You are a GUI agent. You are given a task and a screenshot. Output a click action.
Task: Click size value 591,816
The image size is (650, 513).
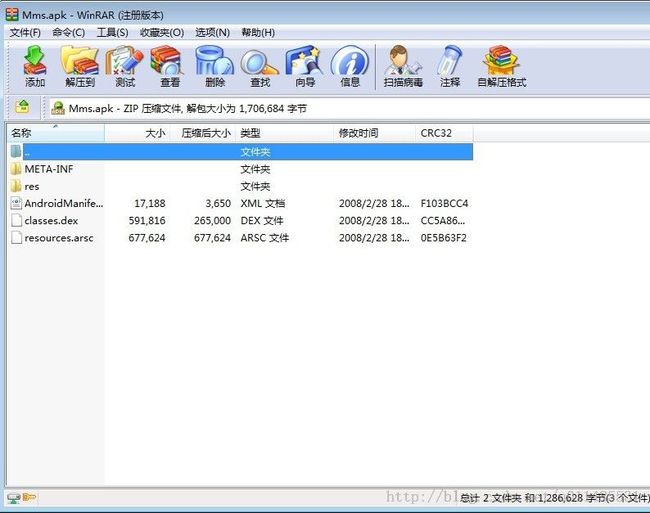(x=147, y=221)
